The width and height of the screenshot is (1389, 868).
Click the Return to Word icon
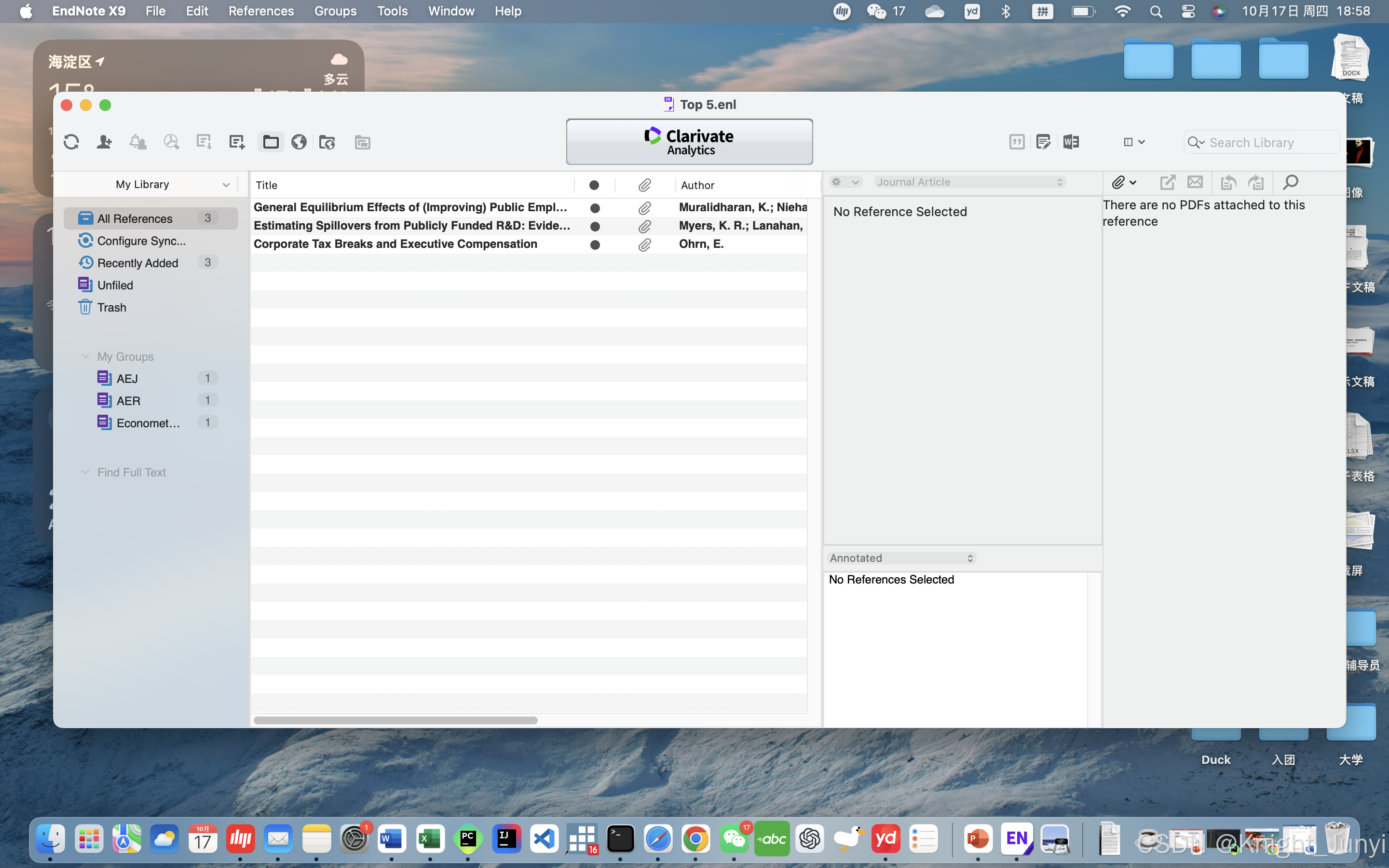[1071, 142]
